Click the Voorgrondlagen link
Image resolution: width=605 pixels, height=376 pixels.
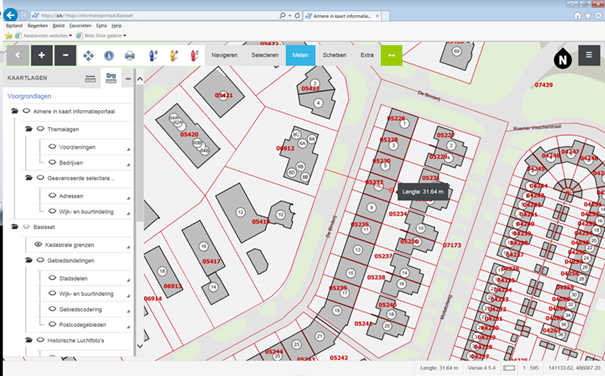[29, 96]
